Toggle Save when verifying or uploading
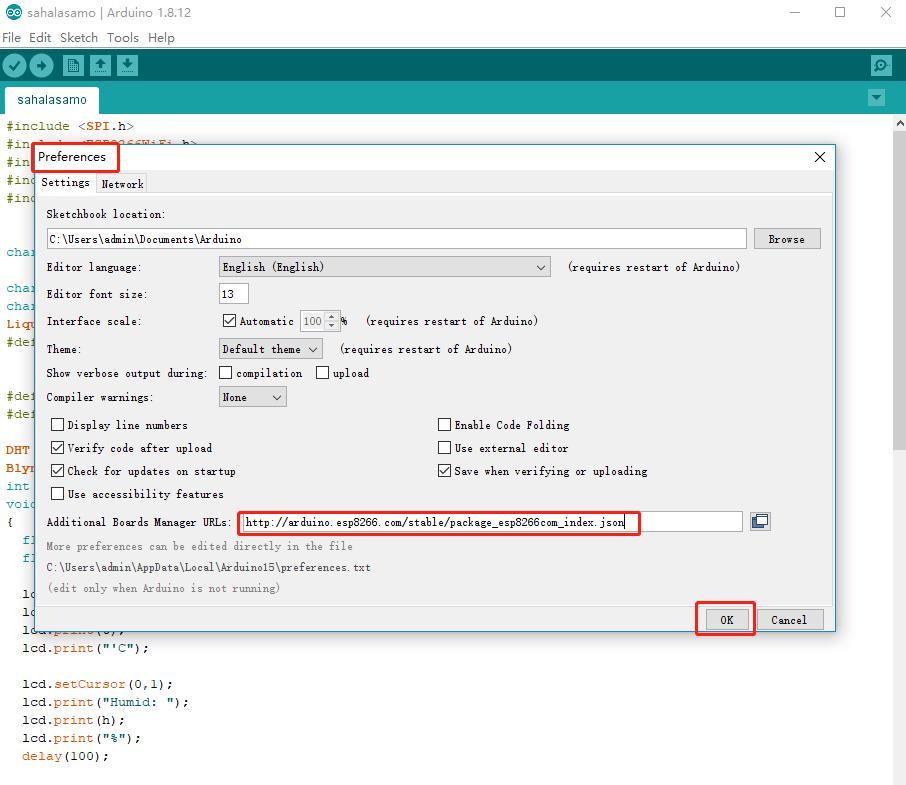This screenshot has height=785, width=906. click(x=444, y=471)
